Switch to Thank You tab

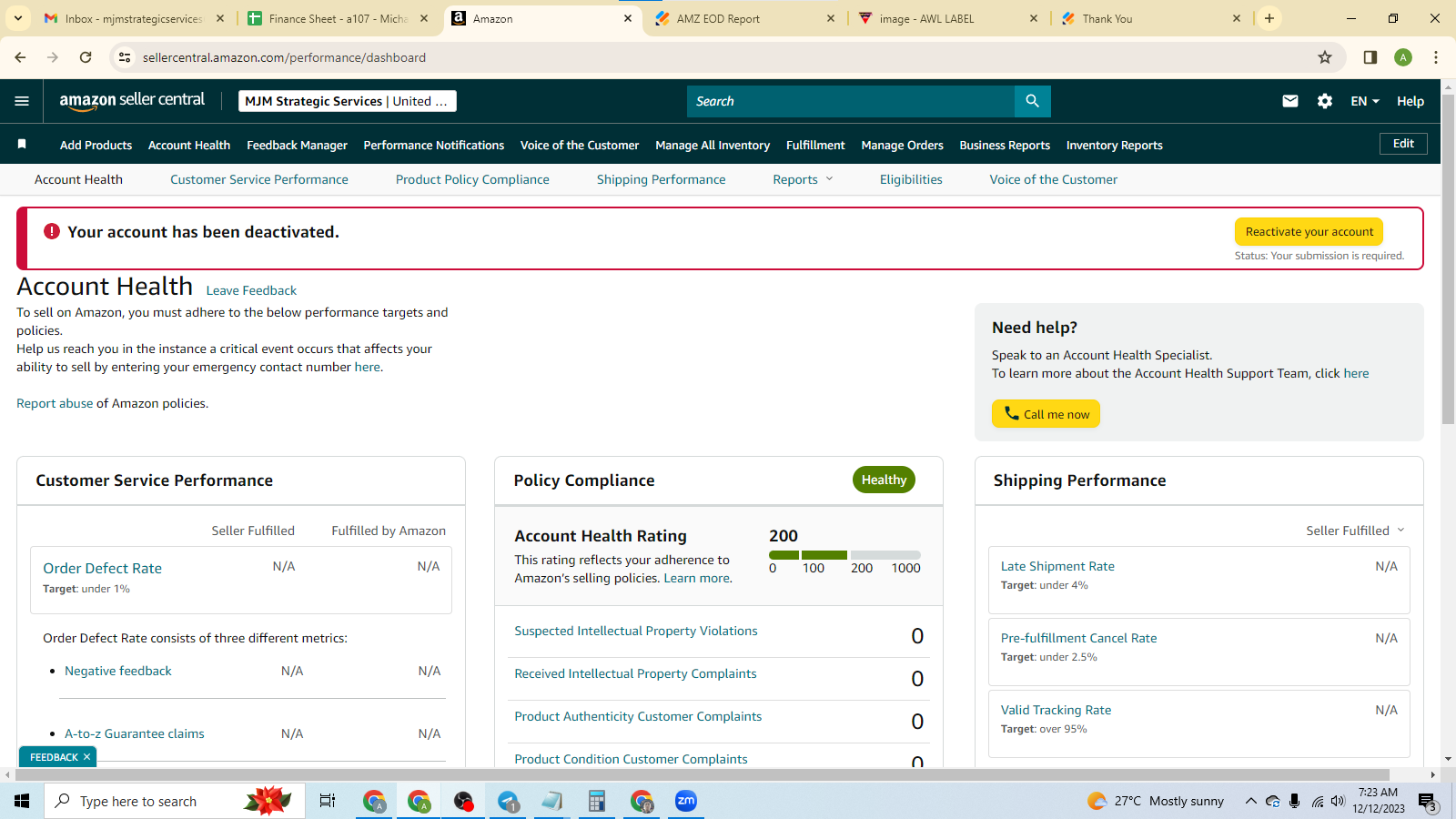tap(1152, 18)
